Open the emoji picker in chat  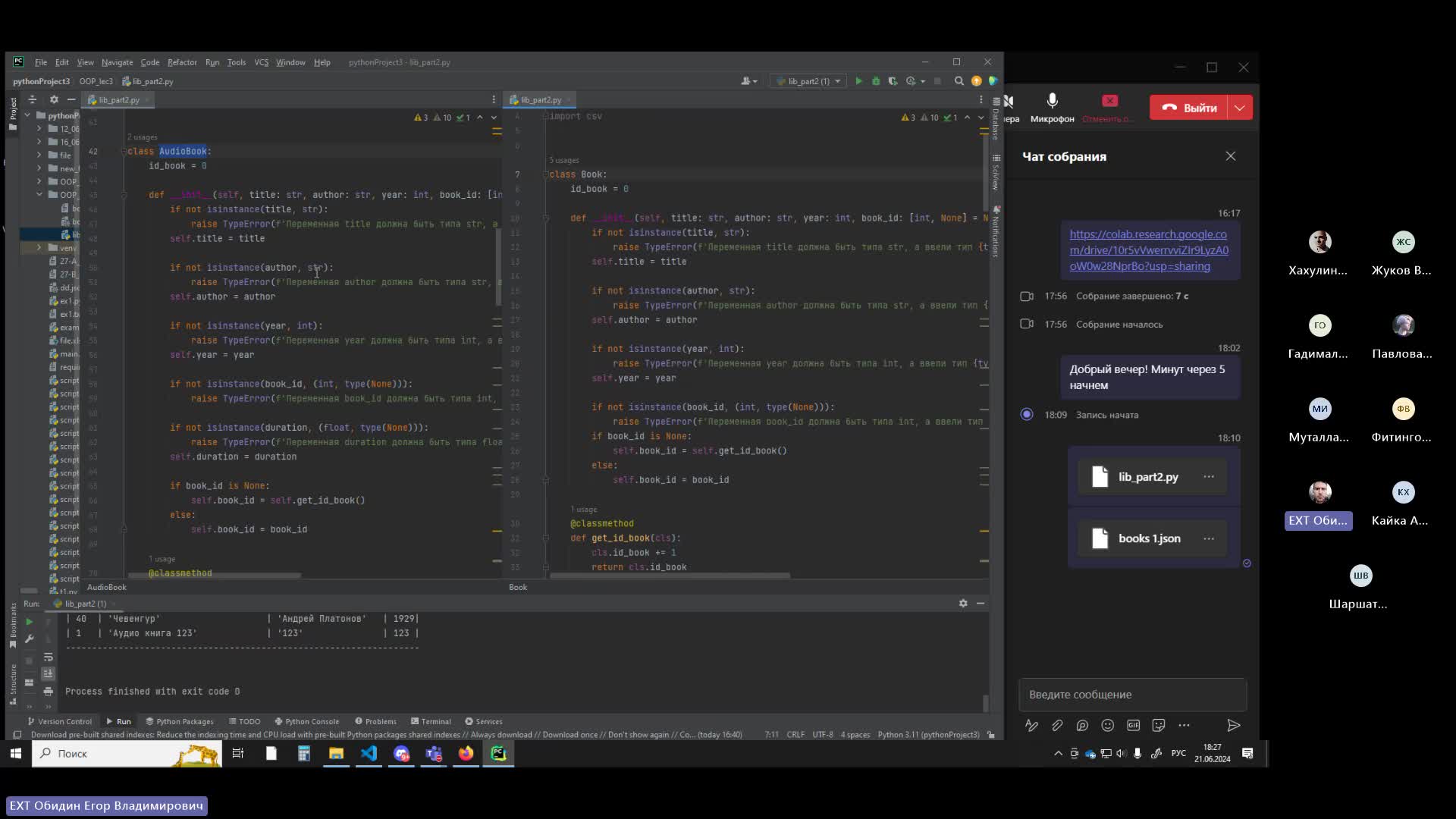point(1108,726)
